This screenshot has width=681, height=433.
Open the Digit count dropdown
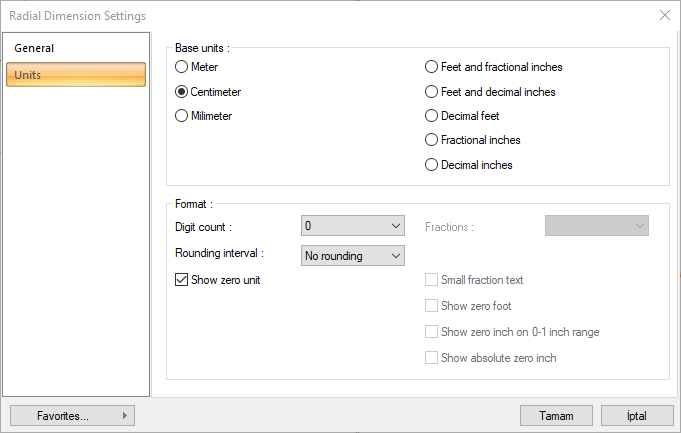point(352,226)
